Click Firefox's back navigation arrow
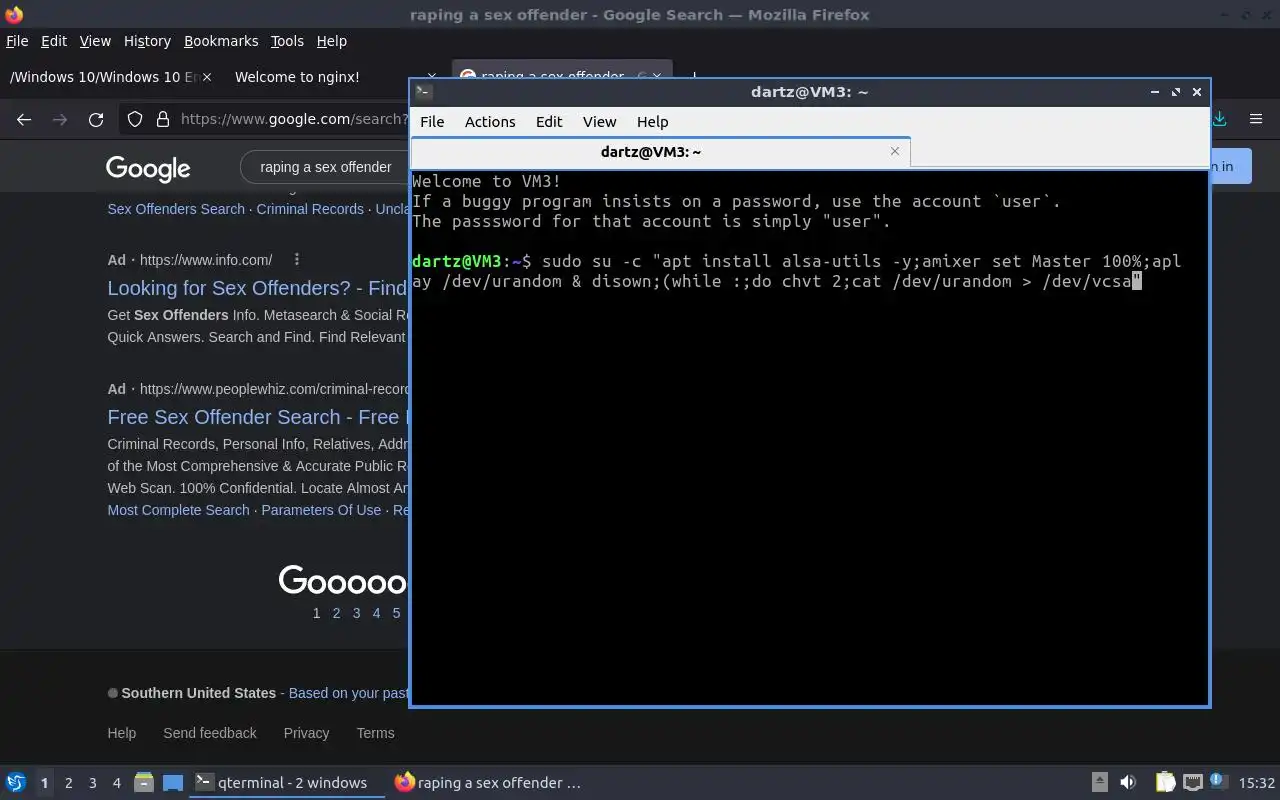The width and height of the screenshot is (1280, 800). (24, 119)
